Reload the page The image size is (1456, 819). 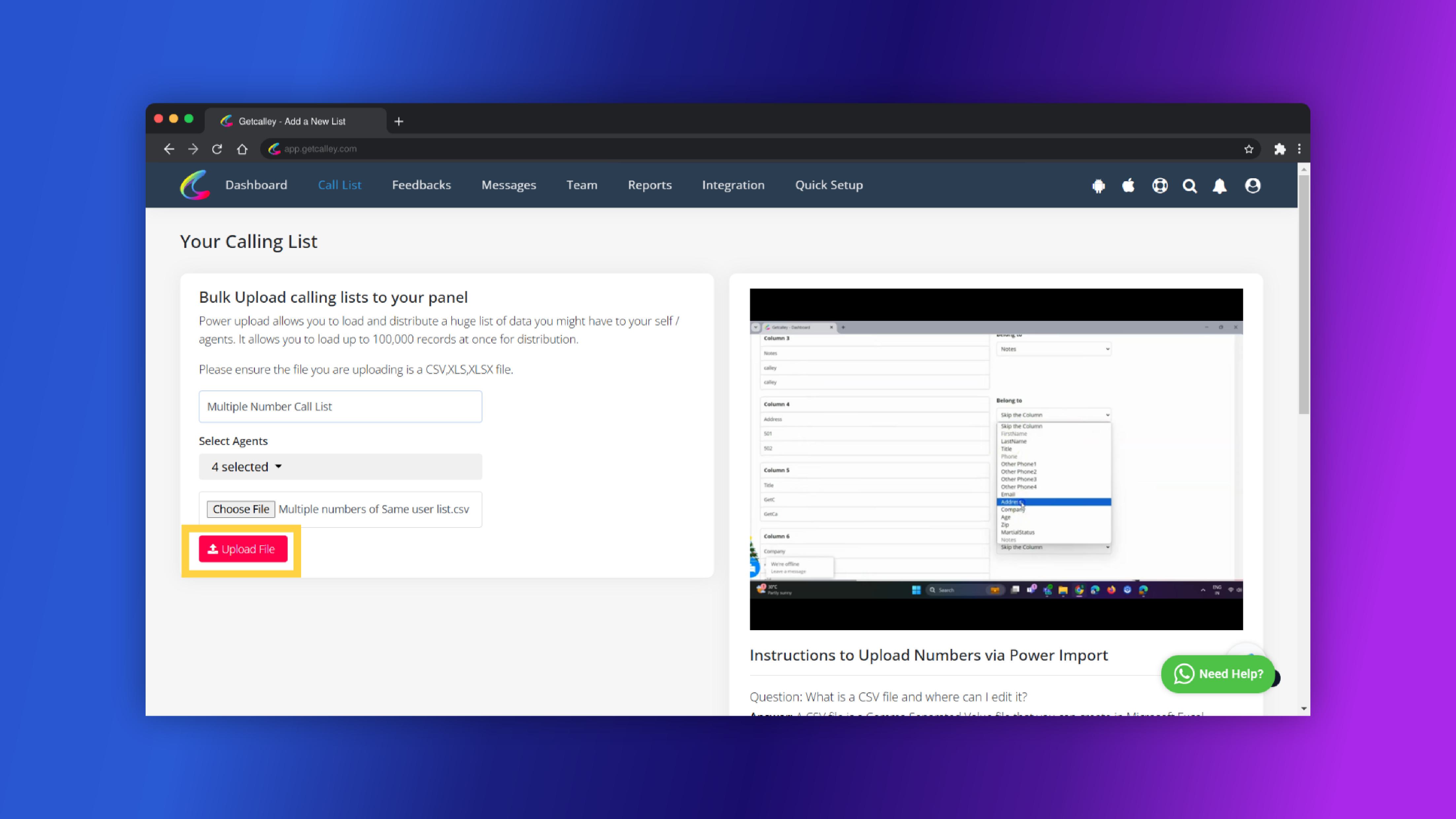pyautogui.click(x=217, y=149)
